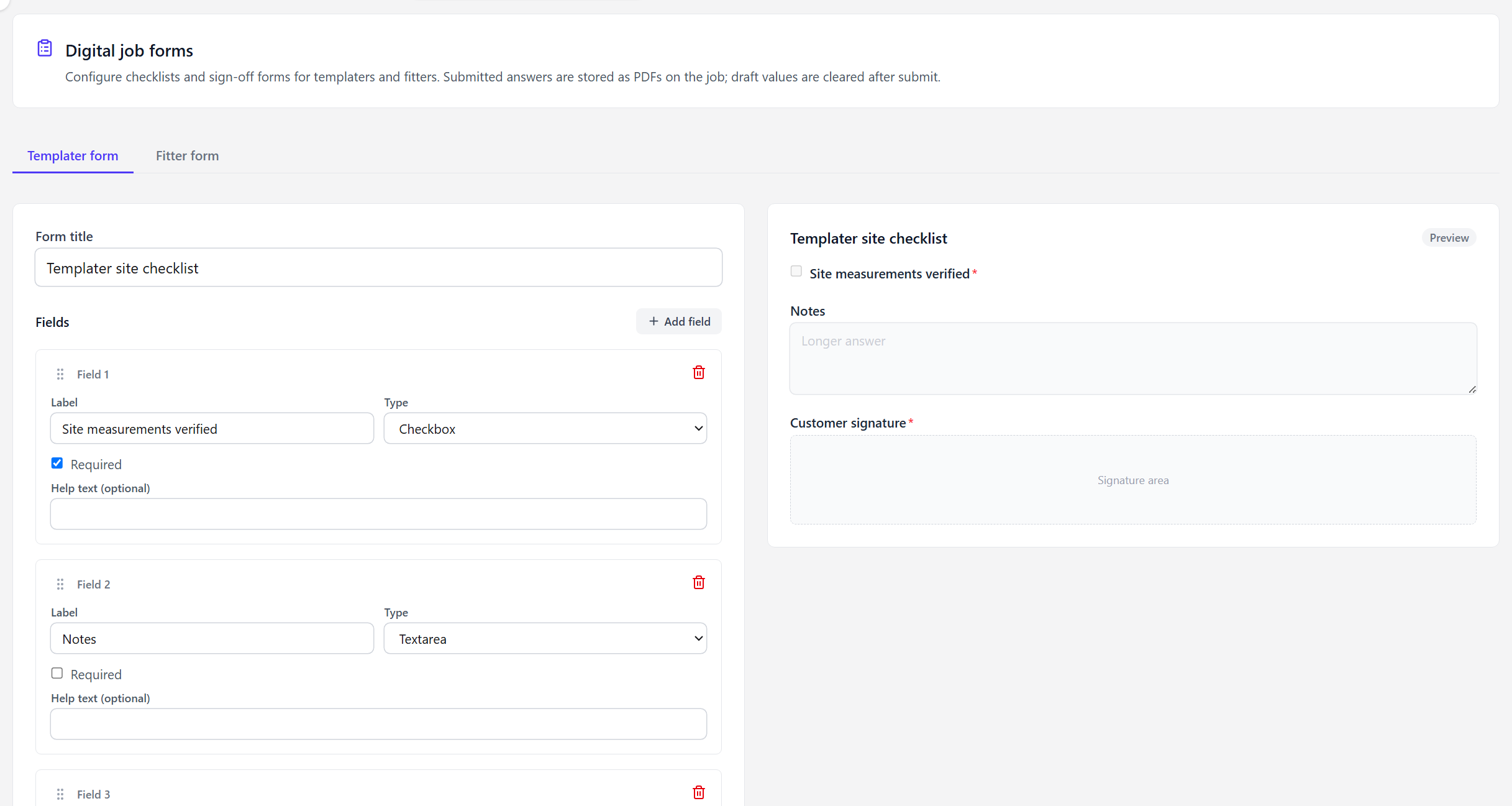
Task: Open Field 2 Type dropdown showing Textarea
Action: click(545, 639)
